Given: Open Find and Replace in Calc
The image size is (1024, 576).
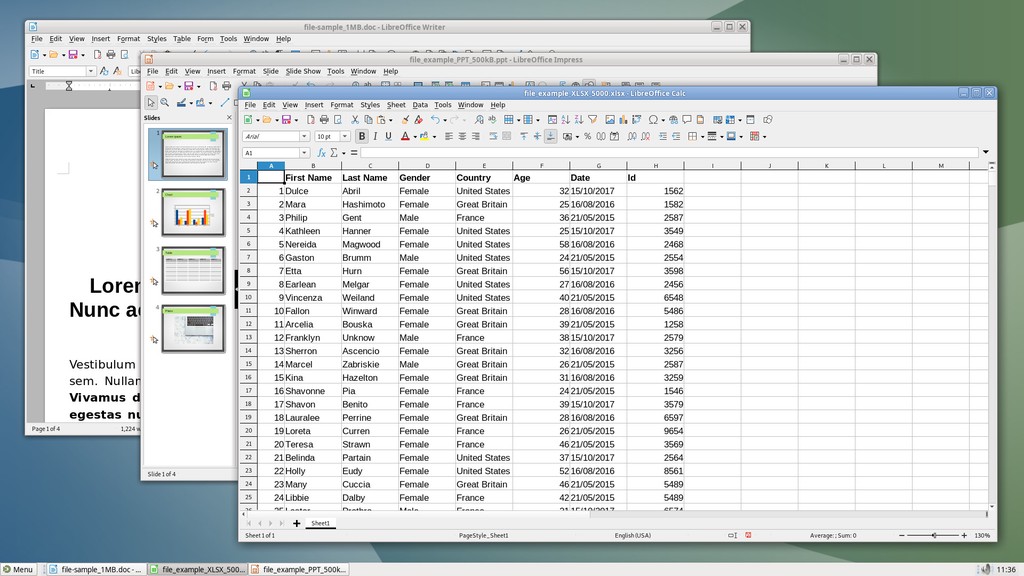Looking at the screenshot, I should [x=479, y=118].
